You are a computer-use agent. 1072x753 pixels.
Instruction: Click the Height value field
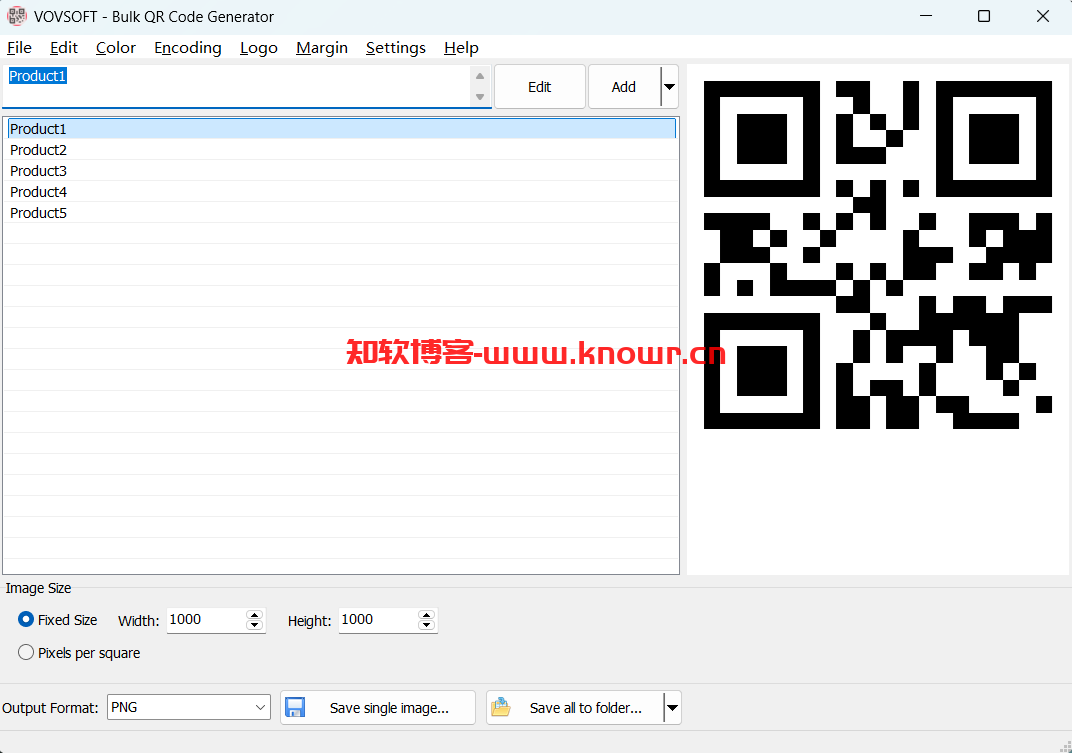click(x=378, y=620)
